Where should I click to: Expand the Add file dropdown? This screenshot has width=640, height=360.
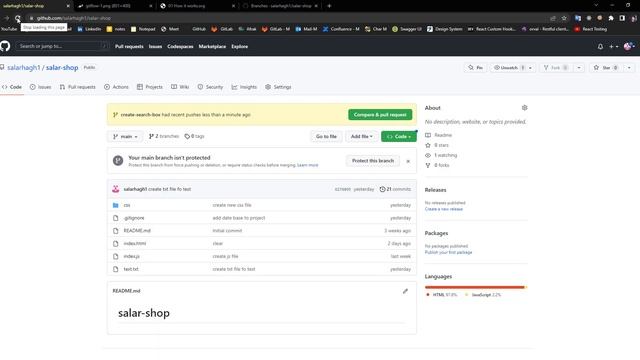coord(362,136)
